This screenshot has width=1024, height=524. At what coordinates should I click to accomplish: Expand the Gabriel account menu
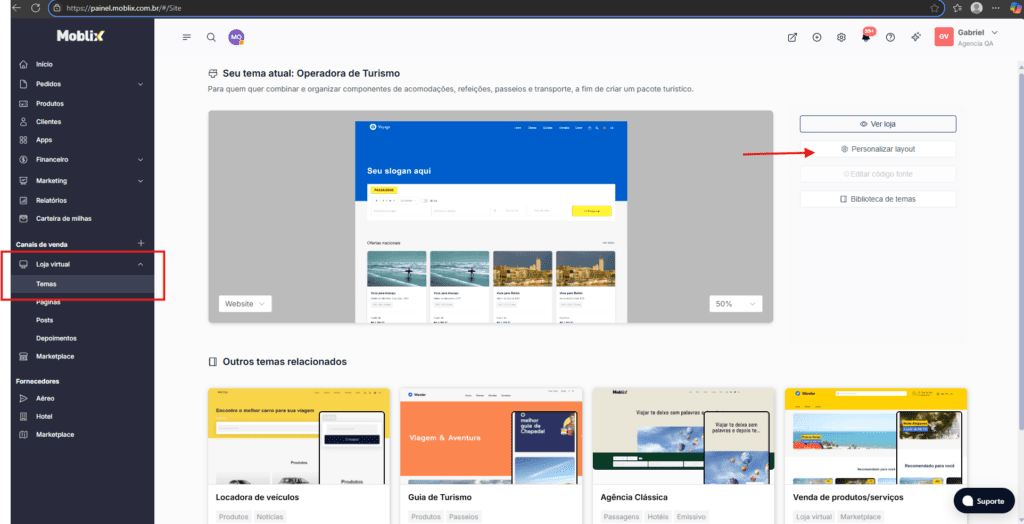994,33
